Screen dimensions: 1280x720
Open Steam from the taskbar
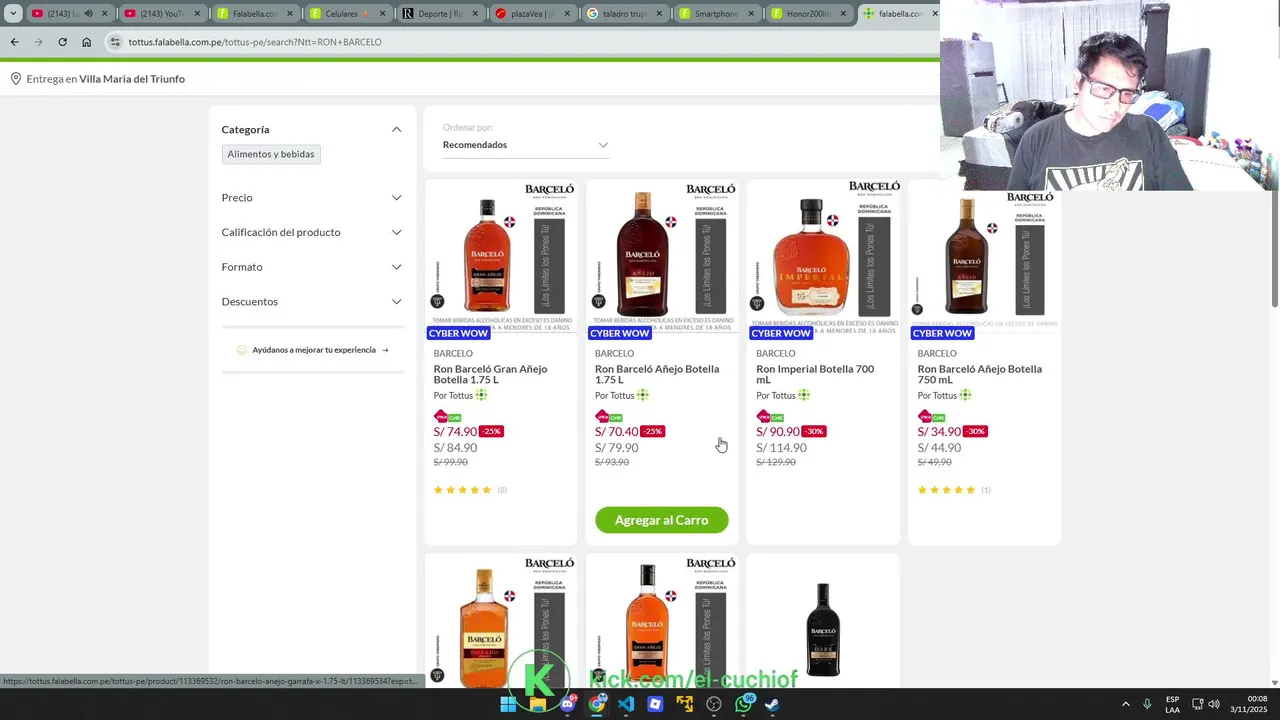[x=773, y=704]
